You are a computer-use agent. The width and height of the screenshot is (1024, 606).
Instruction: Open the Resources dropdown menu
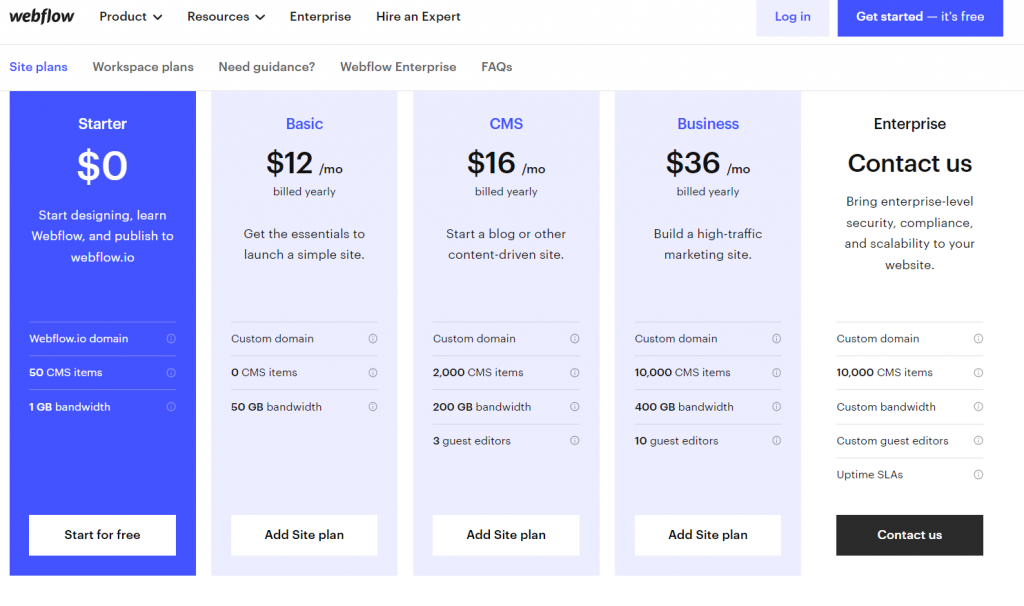[x=226, y=17]
